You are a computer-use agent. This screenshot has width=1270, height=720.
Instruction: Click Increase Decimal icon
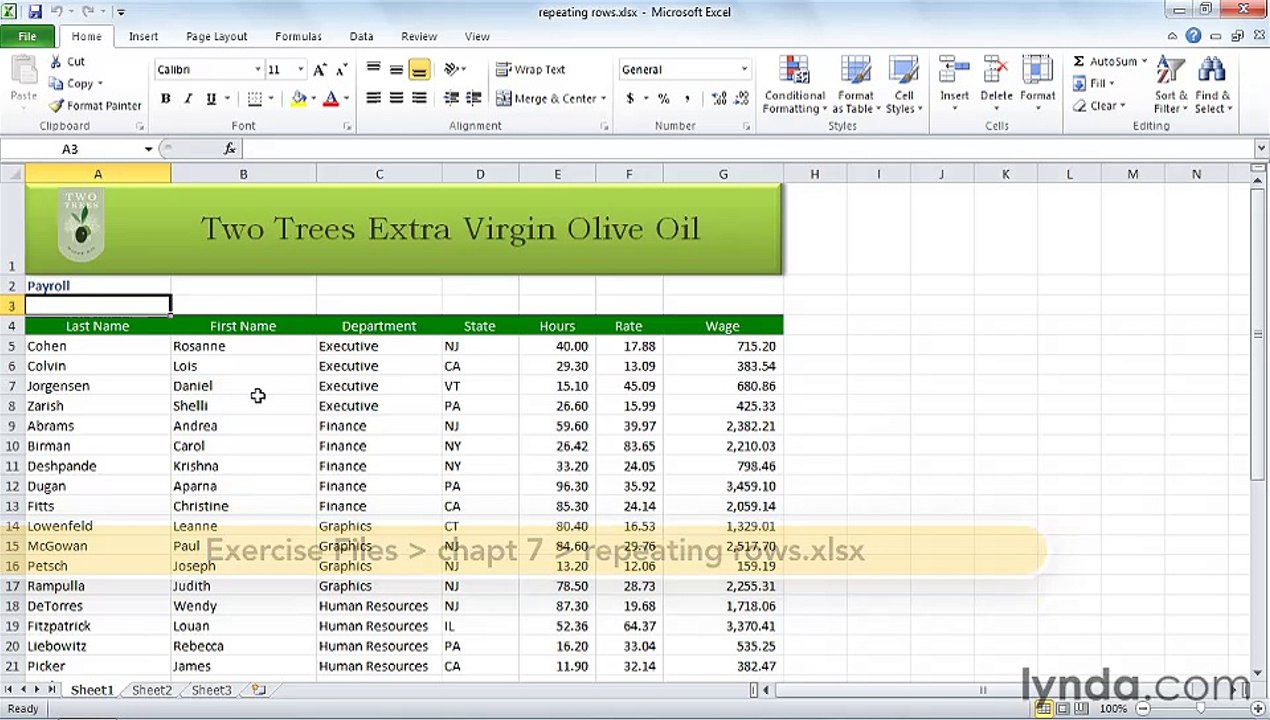719,99
